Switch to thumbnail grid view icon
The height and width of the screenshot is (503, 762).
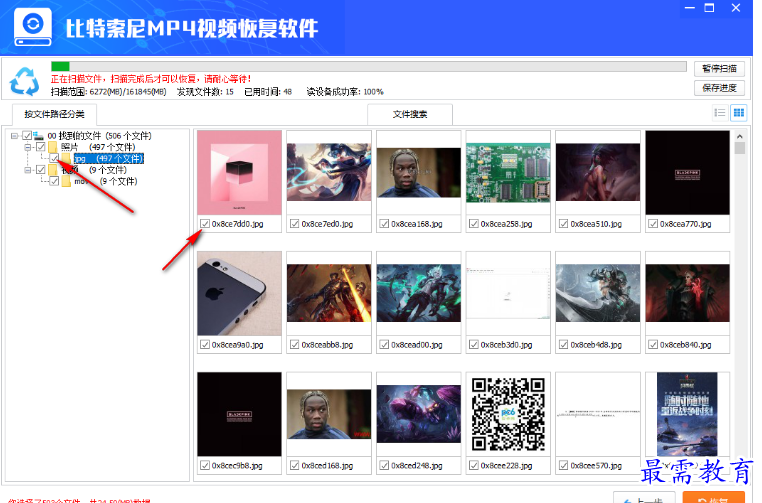[x=739, y=113]
